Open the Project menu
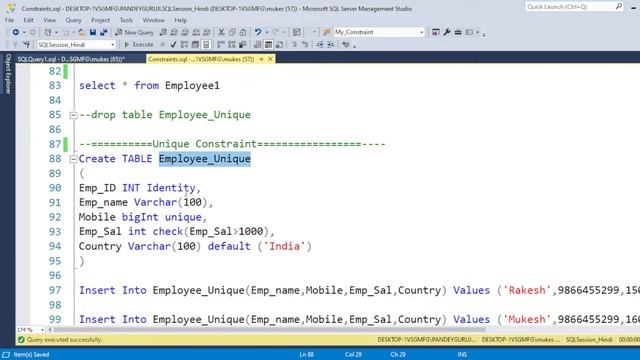The width and height of the screenshot is (640, 360). (100, 20)
